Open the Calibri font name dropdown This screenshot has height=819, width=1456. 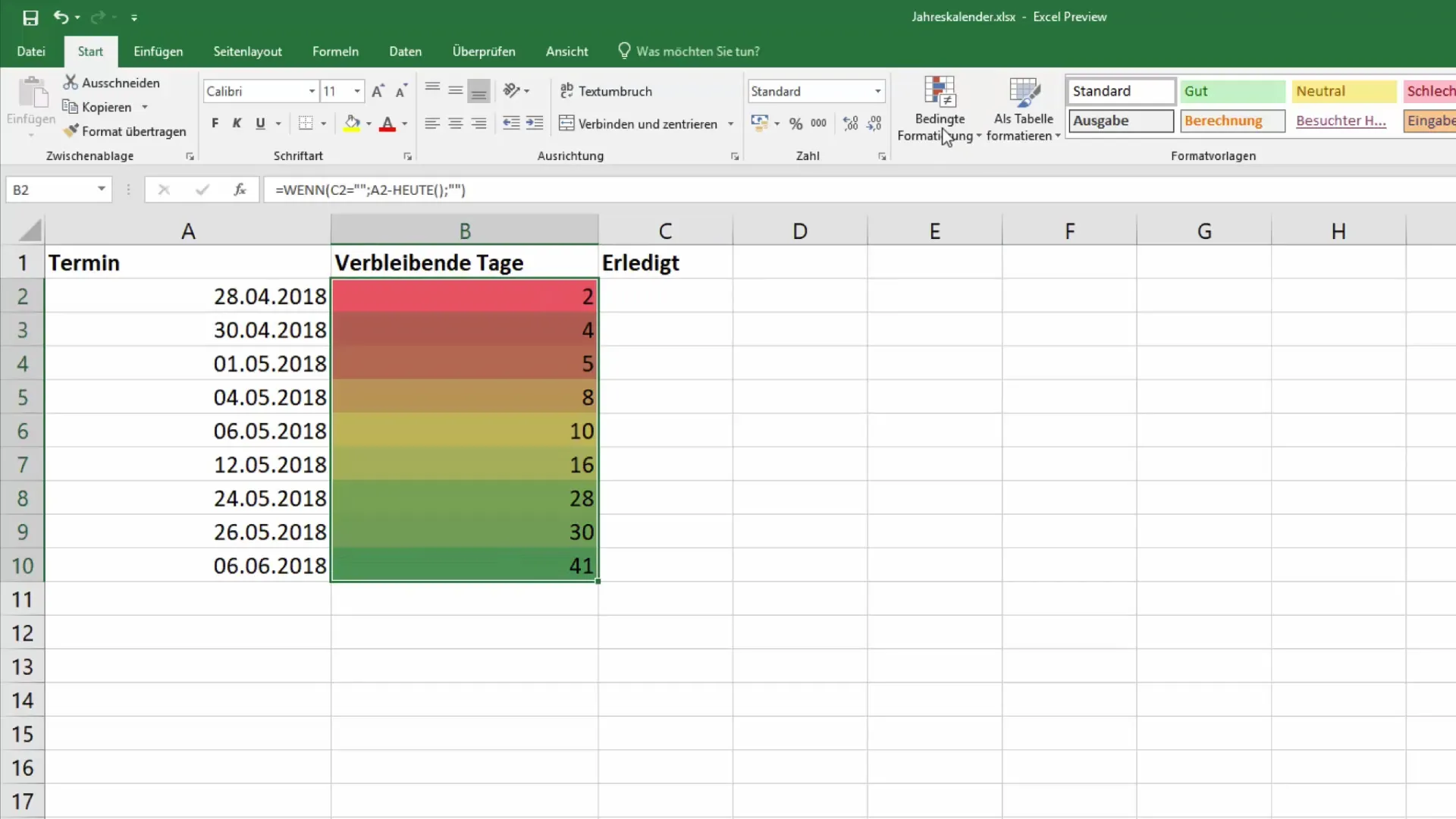(x=312, y=91)
